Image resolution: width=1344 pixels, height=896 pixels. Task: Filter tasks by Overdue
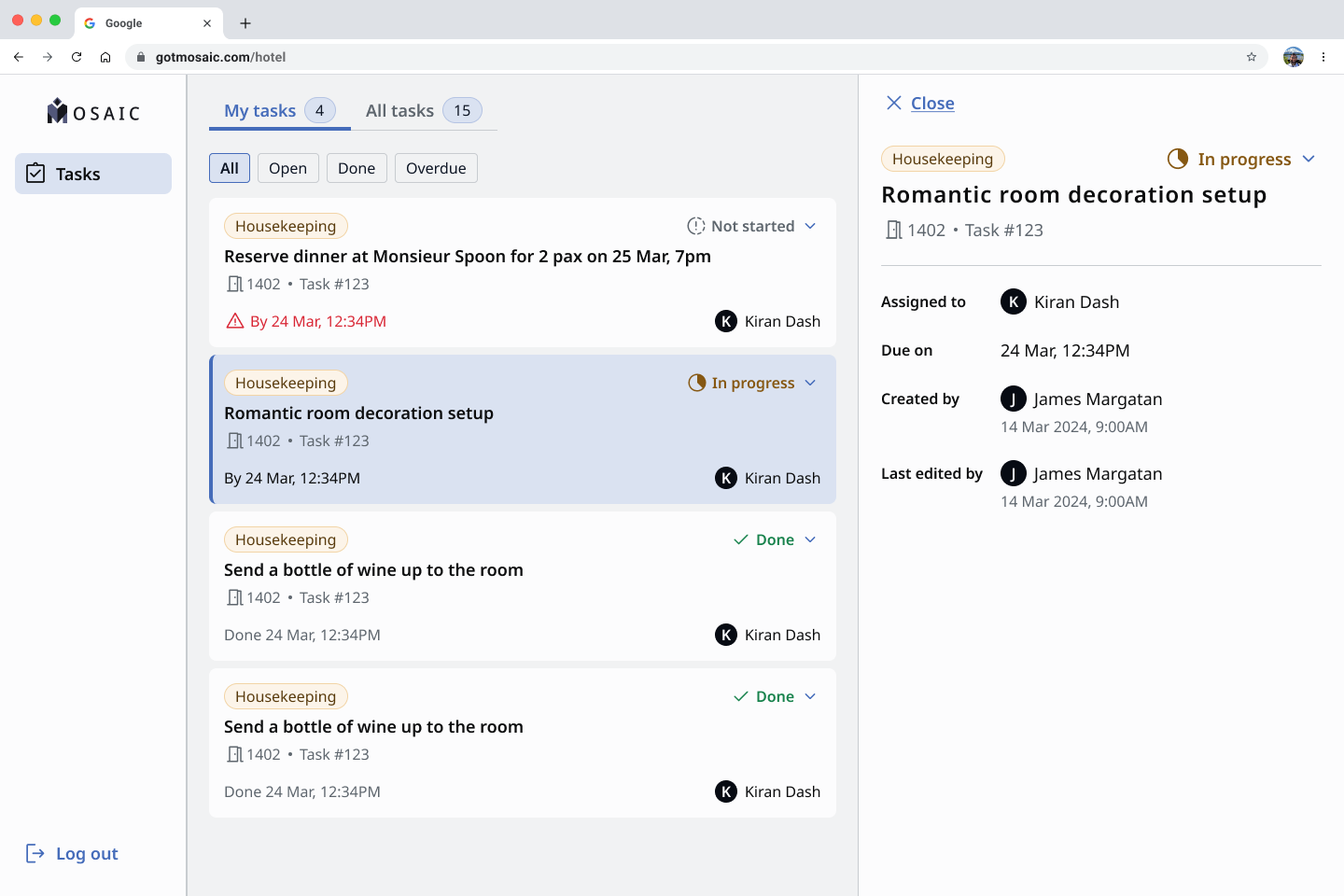[436, 168]
